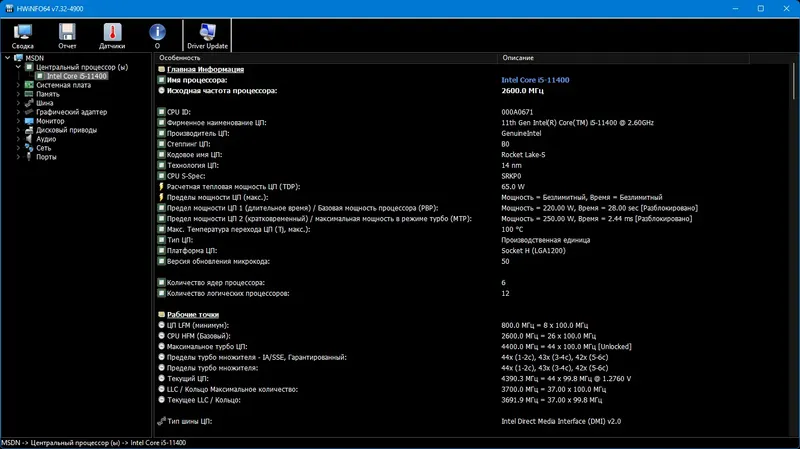The image size is (800, 449).
Task: Click the Порты ports icon
Action: (x=29, y=157)
